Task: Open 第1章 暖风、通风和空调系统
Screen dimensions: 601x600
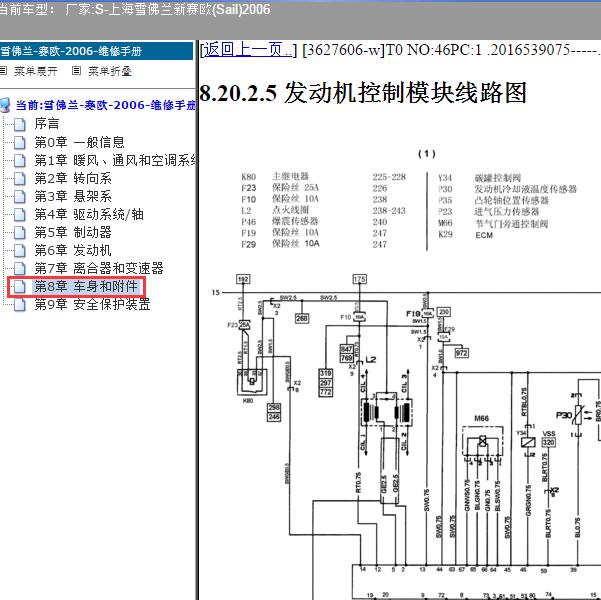Action: point(115,160)
